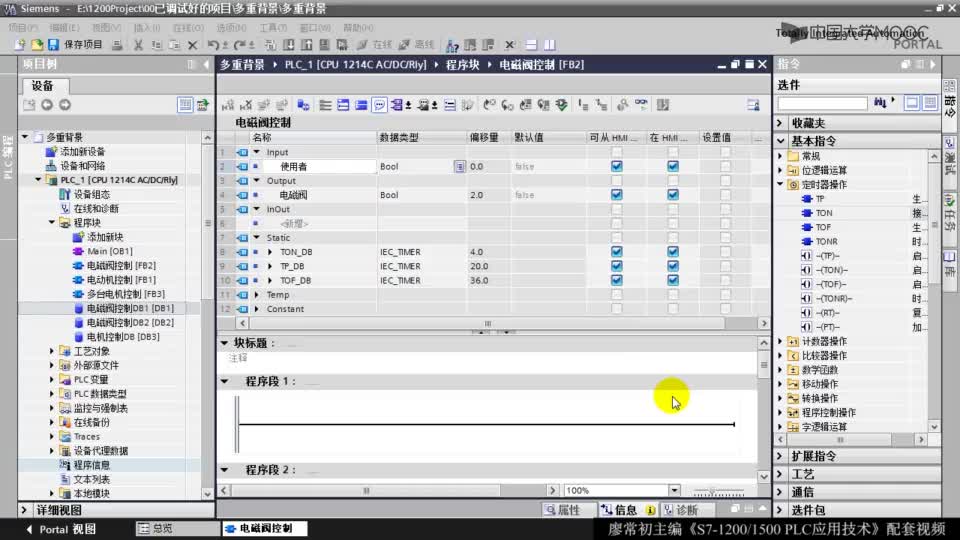The width and height of the screenshot is (960, 540).
Task: Expand TP_DB static variable
Action: click(270, 266)
